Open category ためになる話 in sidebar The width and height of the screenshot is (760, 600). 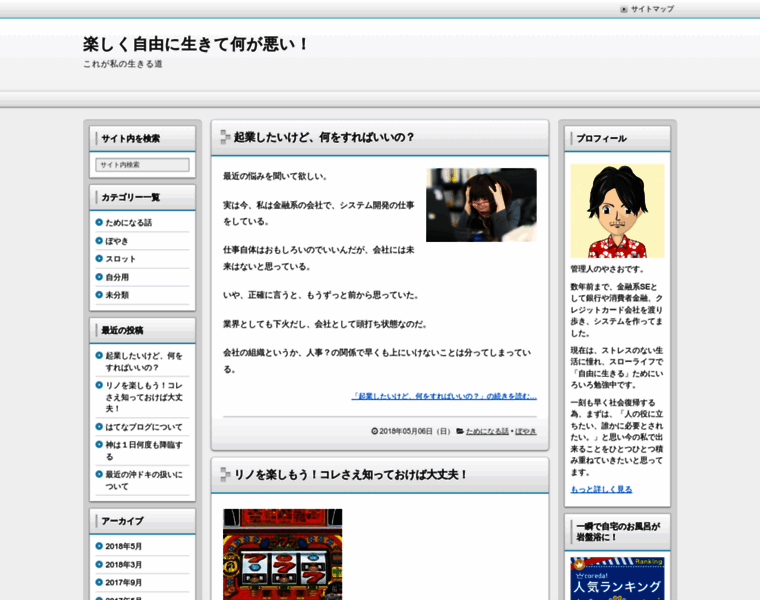point(128,222)
